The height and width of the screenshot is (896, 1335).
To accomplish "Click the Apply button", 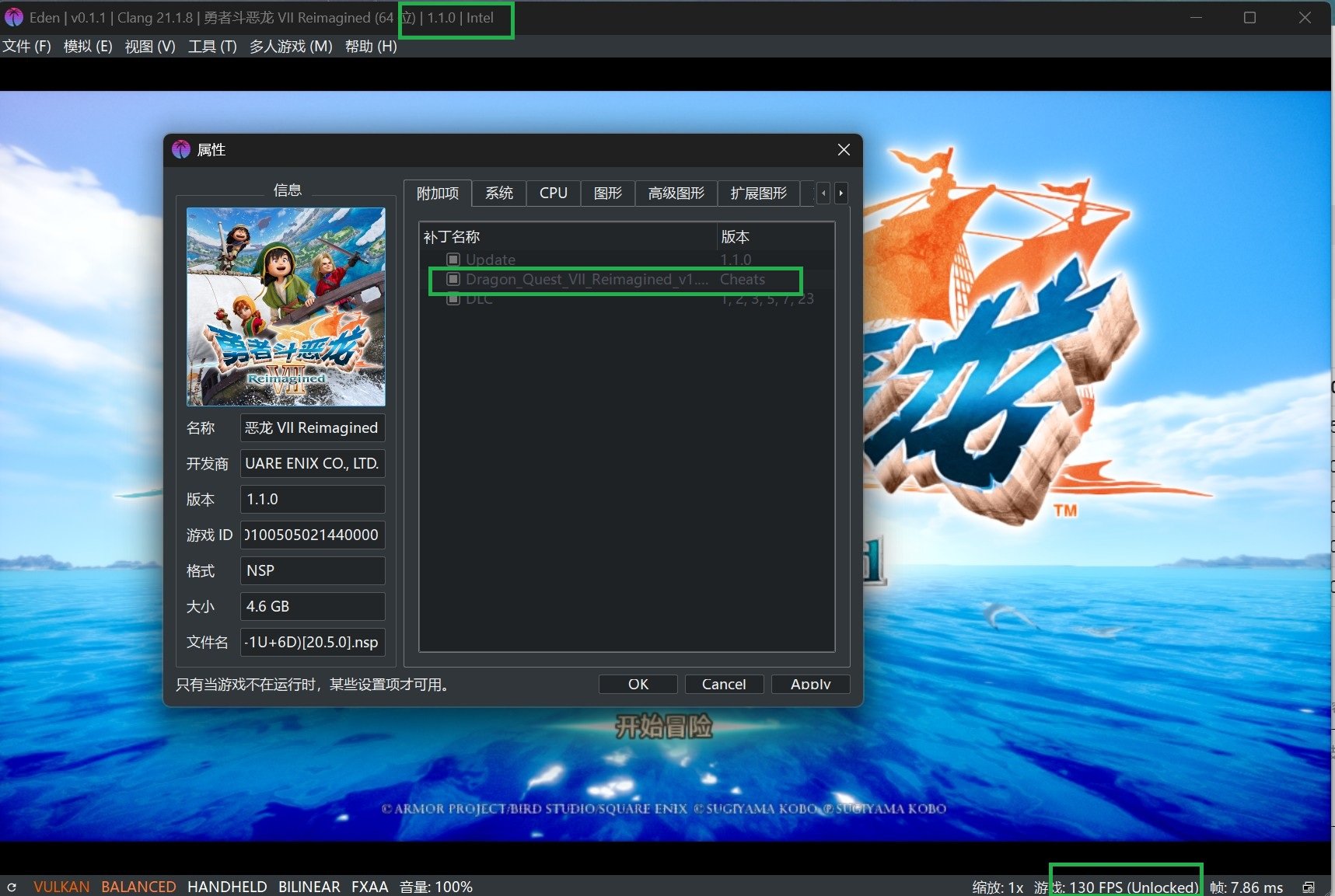I will pos(811,684).
